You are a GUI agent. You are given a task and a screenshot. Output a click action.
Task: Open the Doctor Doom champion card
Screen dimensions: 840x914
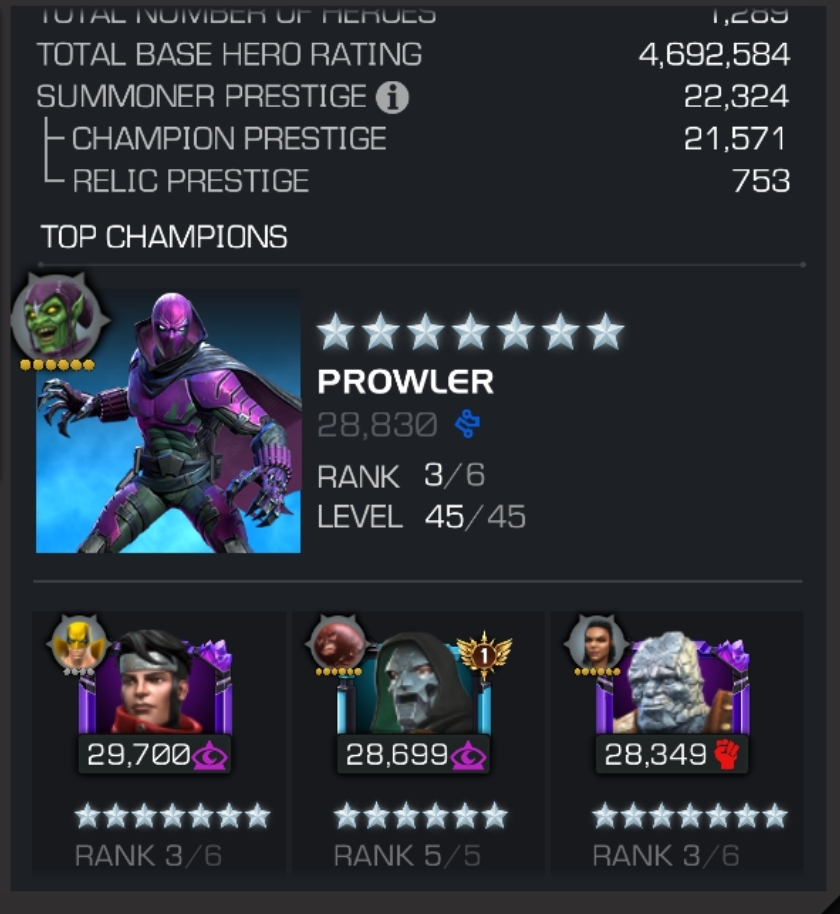pos(418,741)
